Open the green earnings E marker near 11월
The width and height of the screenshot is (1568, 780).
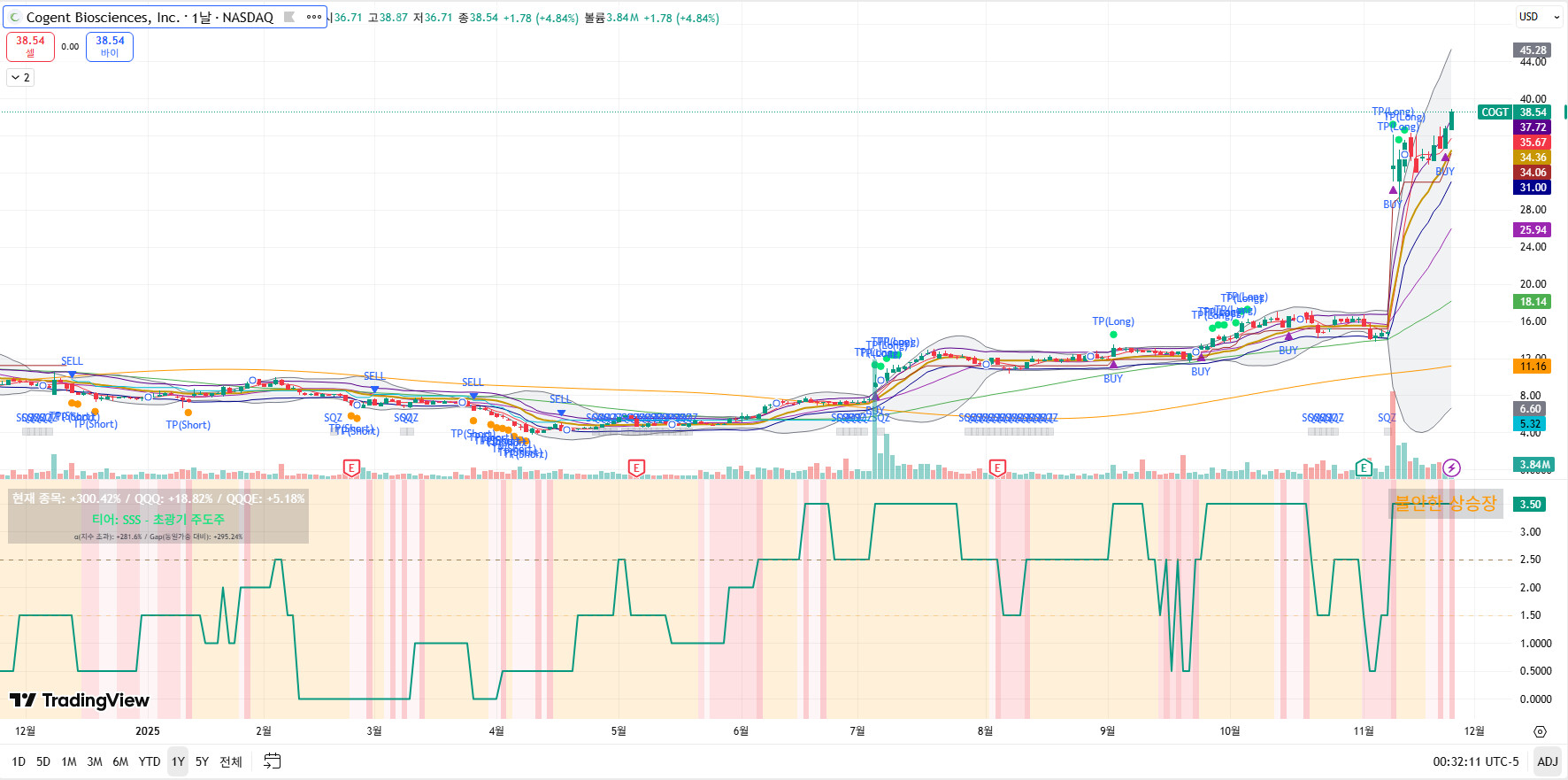click(x=1364, y=467)
